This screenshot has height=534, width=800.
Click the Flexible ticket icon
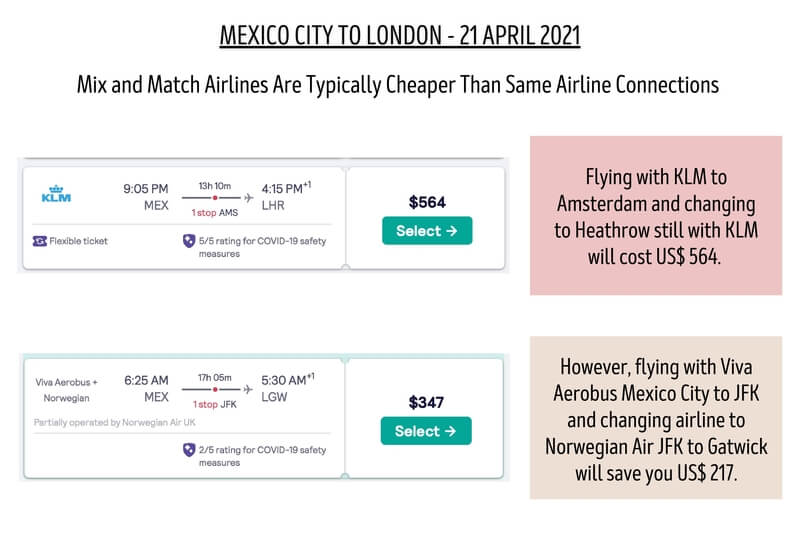click(x=40, y=241)
